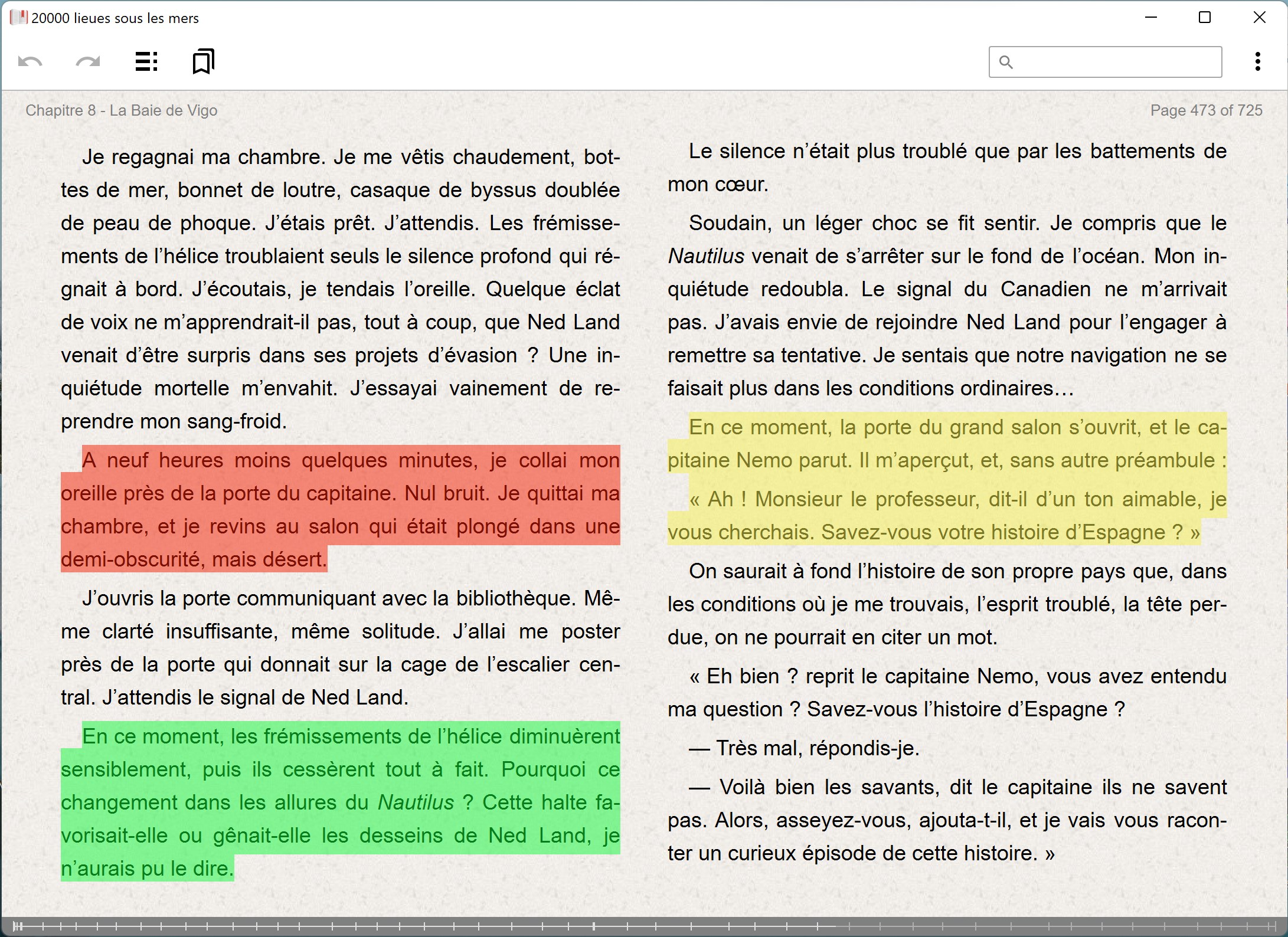Click the 'Page 473 of 725' indicator
Viewport: 1288px width, 937px height.
click(1206, 110)
